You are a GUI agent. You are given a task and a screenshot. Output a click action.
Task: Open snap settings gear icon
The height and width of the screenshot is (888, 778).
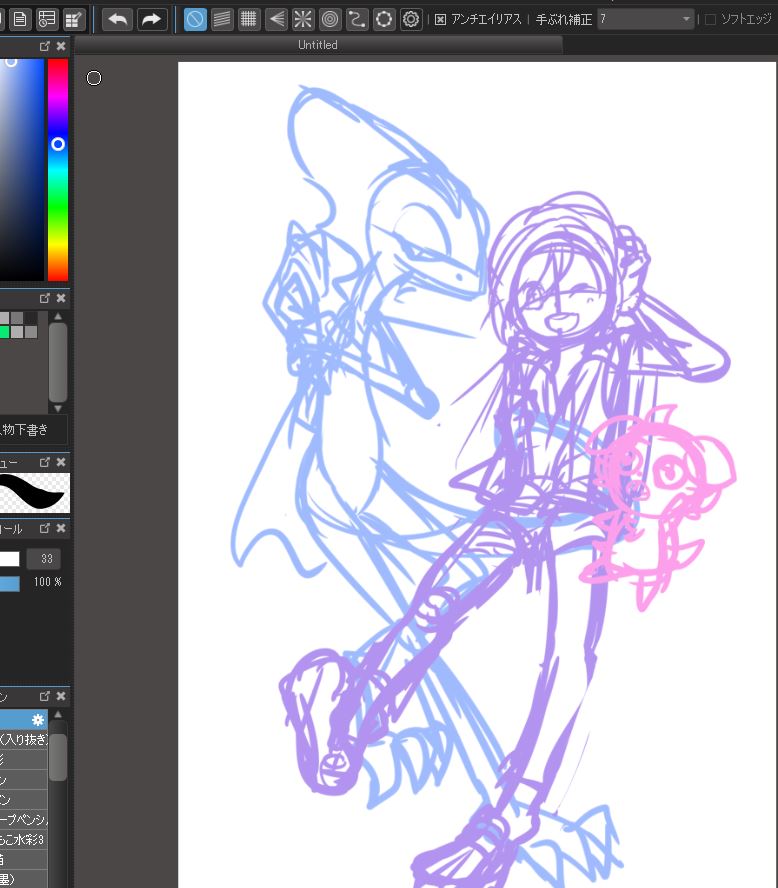point(411,20)
